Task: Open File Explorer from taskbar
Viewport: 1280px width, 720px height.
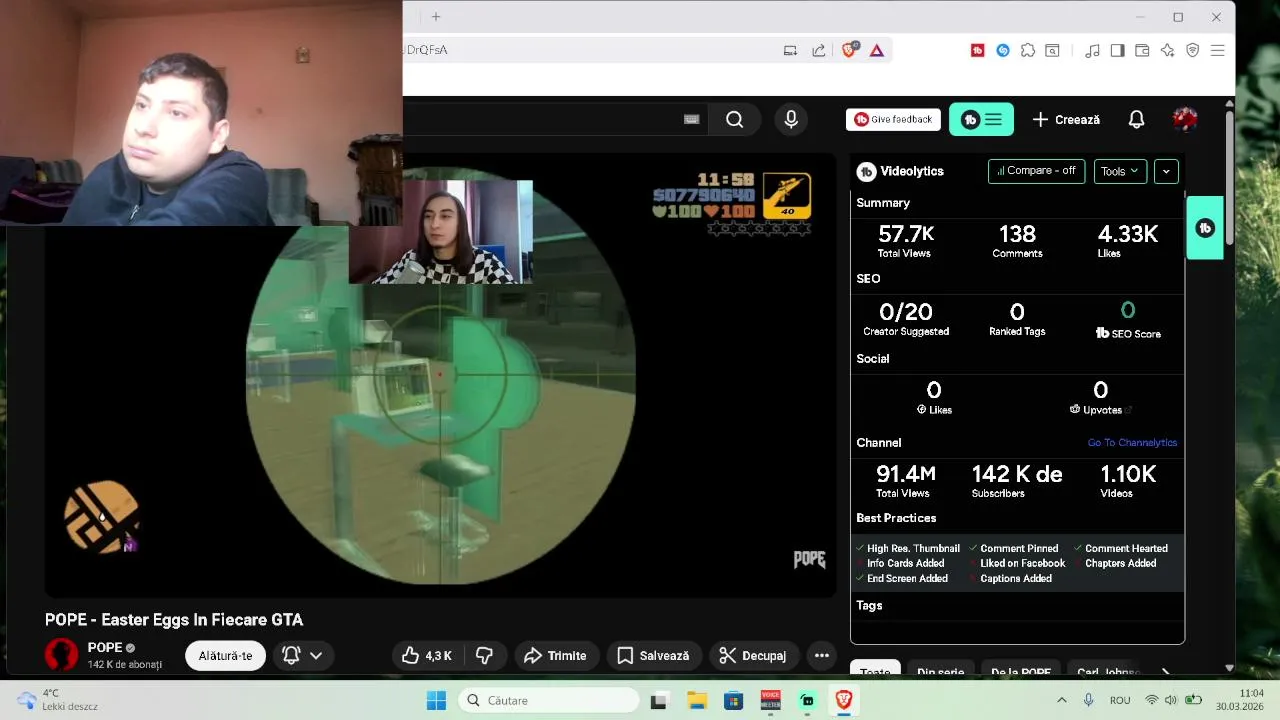Action: [696, 700]
